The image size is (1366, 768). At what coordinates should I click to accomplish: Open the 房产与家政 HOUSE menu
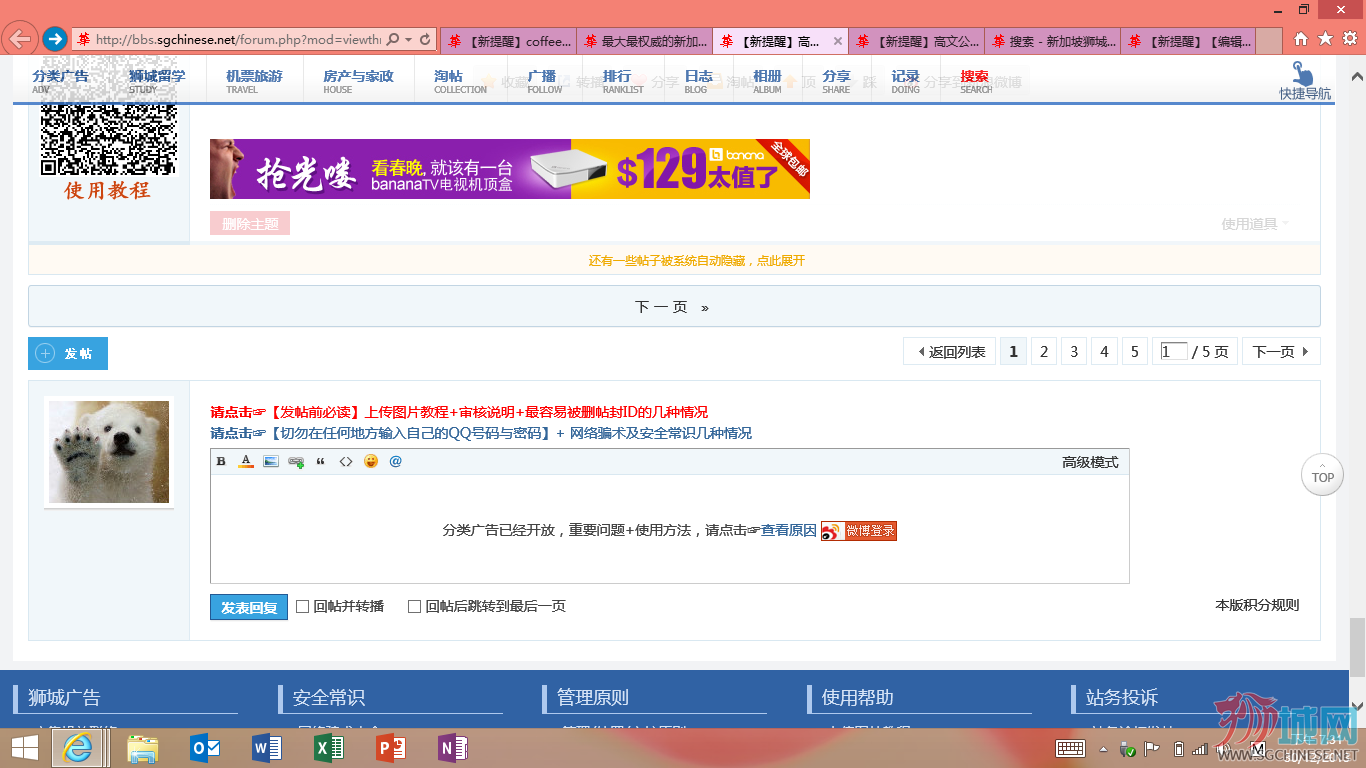[358, 81]
